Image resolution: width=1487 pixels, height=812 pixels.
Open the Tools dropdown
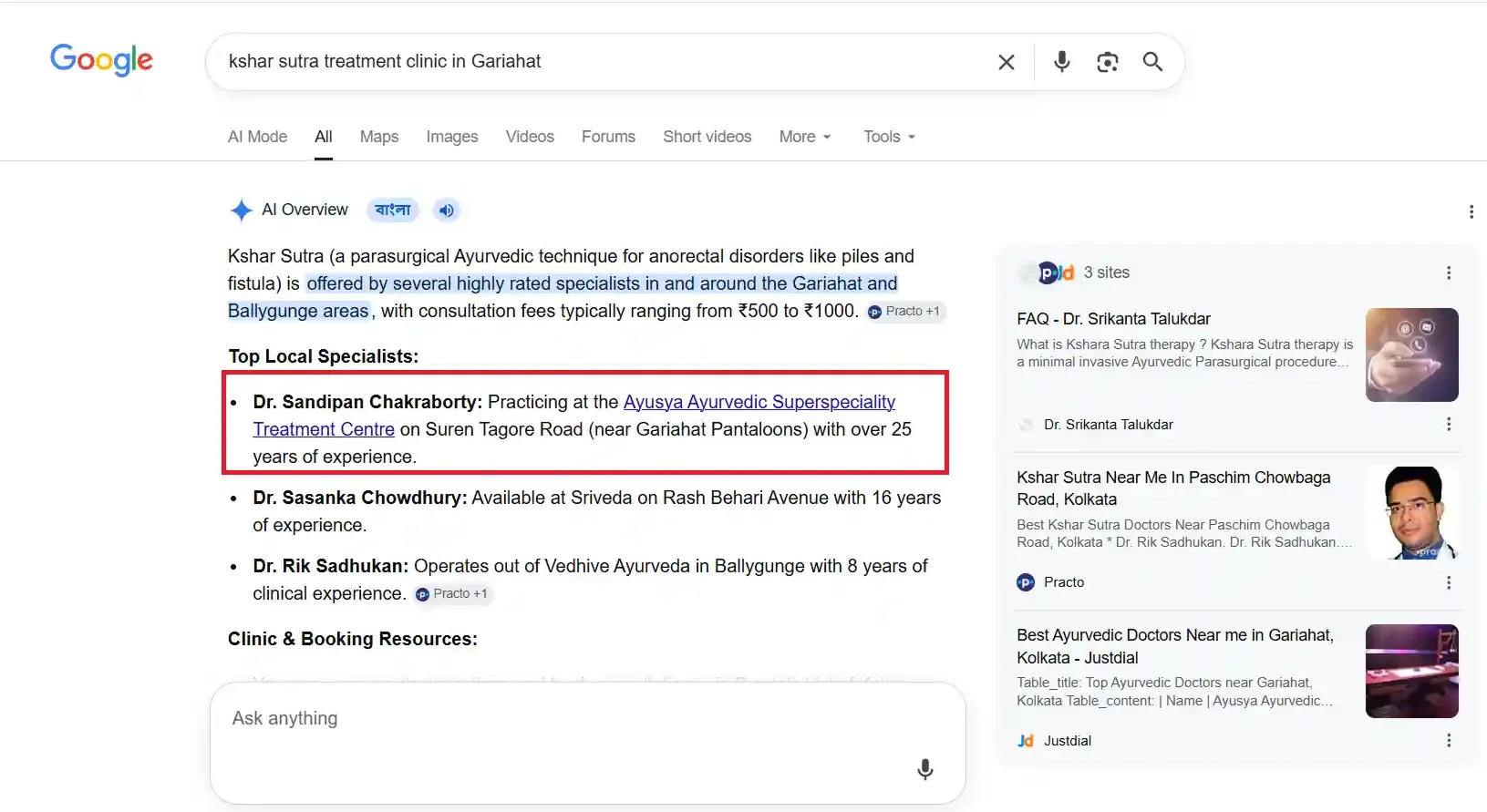[889, 137]
